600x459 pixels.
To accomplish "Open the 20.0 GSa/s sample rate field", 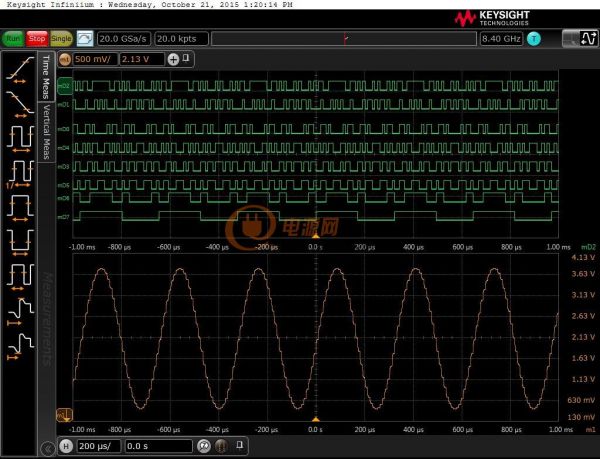I will point(124,39).
